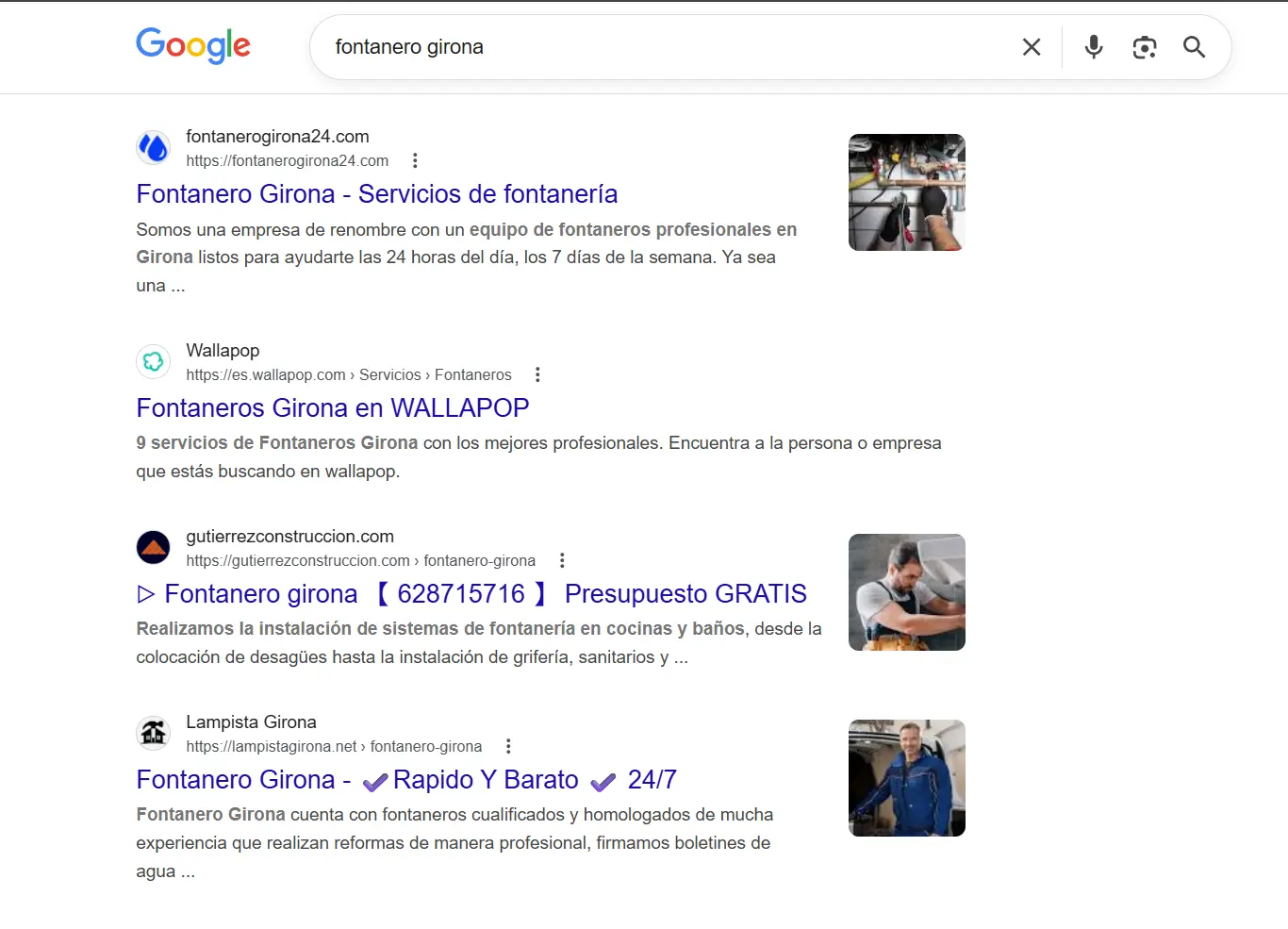The width and height of the screenshot is (1288, 929).
Task: Open Google Lens image search
Action: click(1145, 47)
